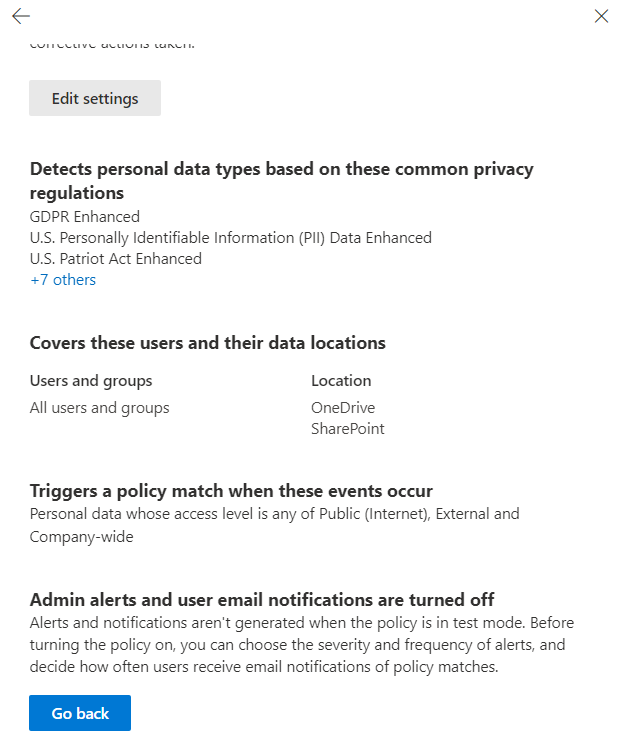Click the back arrow icon
The image size is (617, 737).
21,16
